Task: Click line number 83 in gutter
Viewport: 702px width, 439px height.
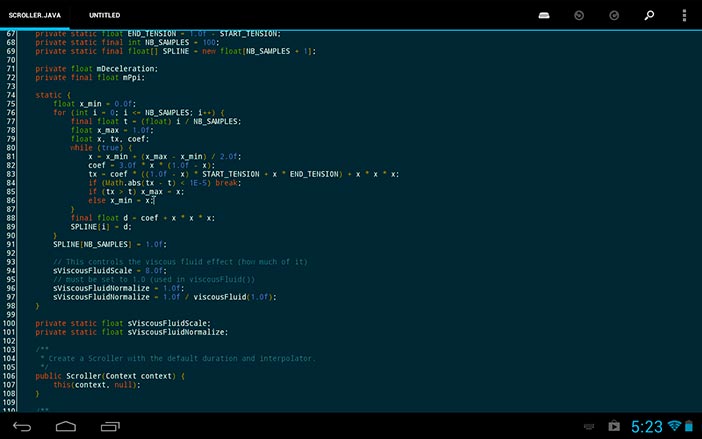Action: click(11, 174)
